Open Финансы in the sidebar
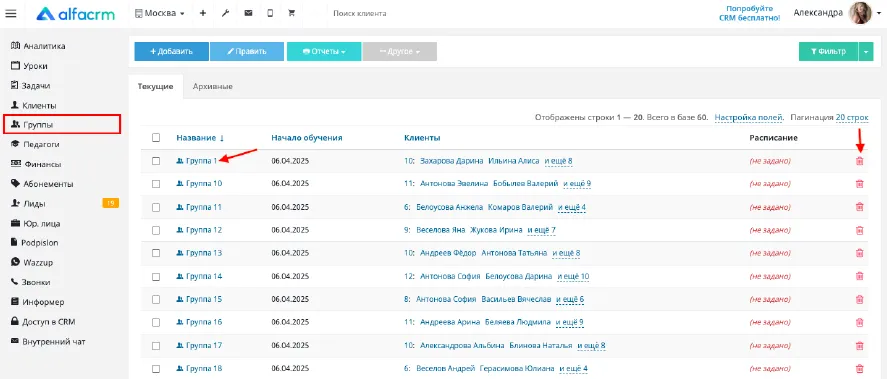Screen dimensions: 887x379 tap(36, 165)
